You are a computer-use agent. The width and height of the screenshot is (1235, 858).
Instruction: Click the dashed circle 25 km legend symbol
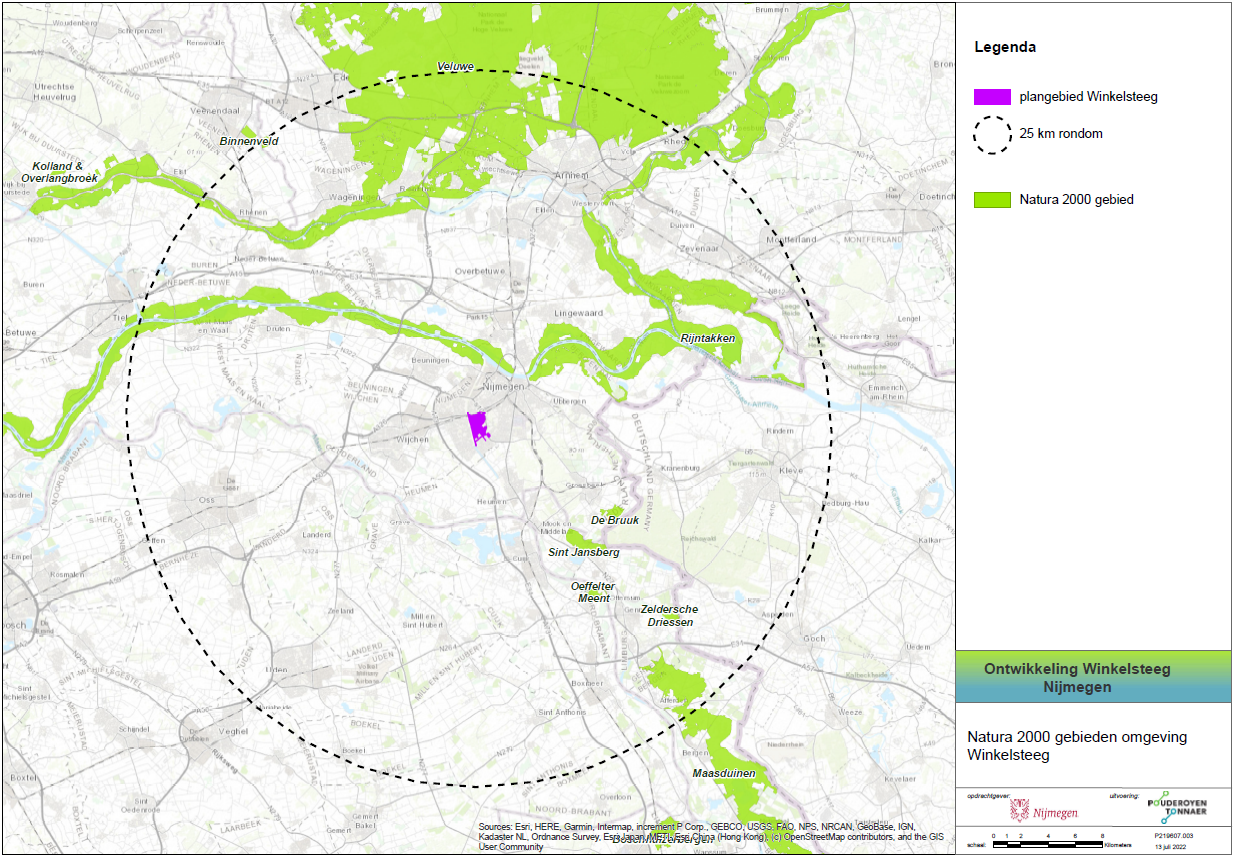pos(991,135)
